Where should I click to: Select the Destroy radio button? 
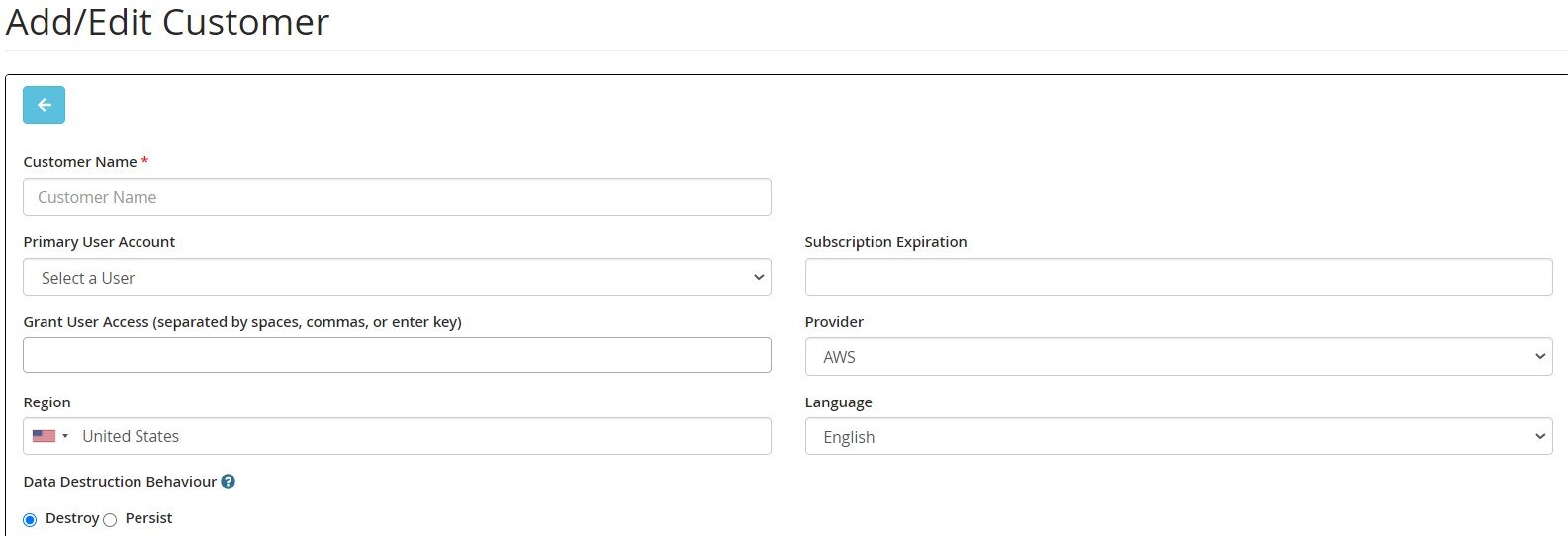(30, 520)
